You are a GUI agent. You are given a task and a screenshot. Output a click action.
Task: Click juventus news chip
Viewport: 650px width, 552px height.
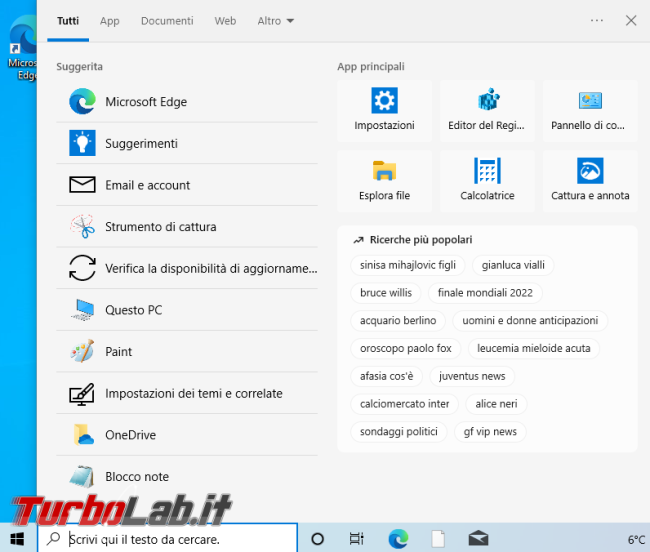[x=472, y=376]
